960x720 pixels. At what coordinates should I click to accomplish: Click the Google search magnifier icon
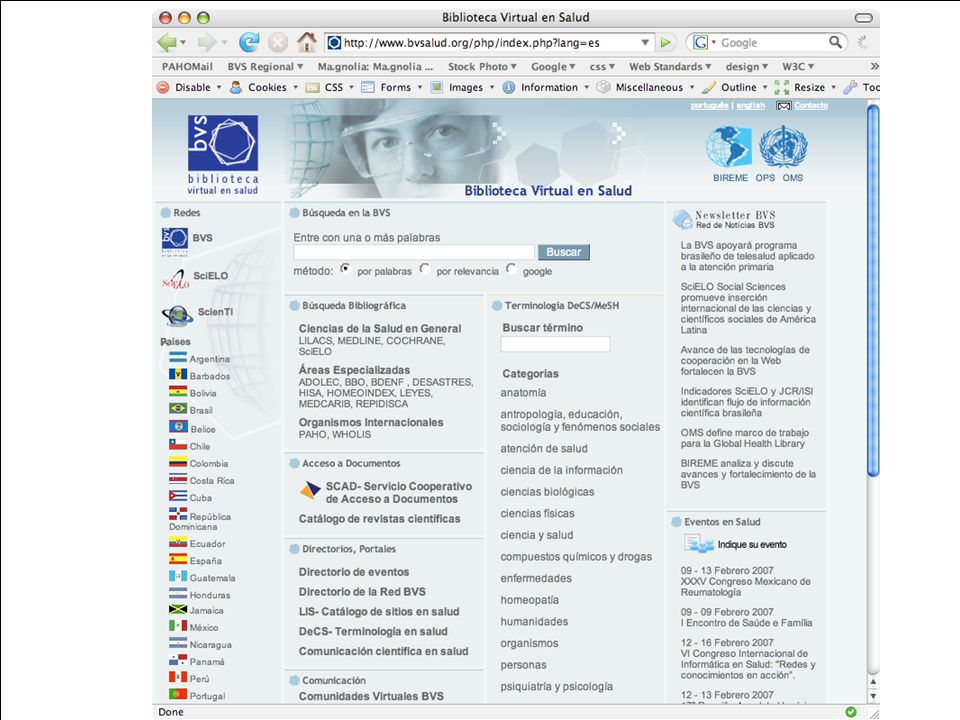[x=835, y=42]
